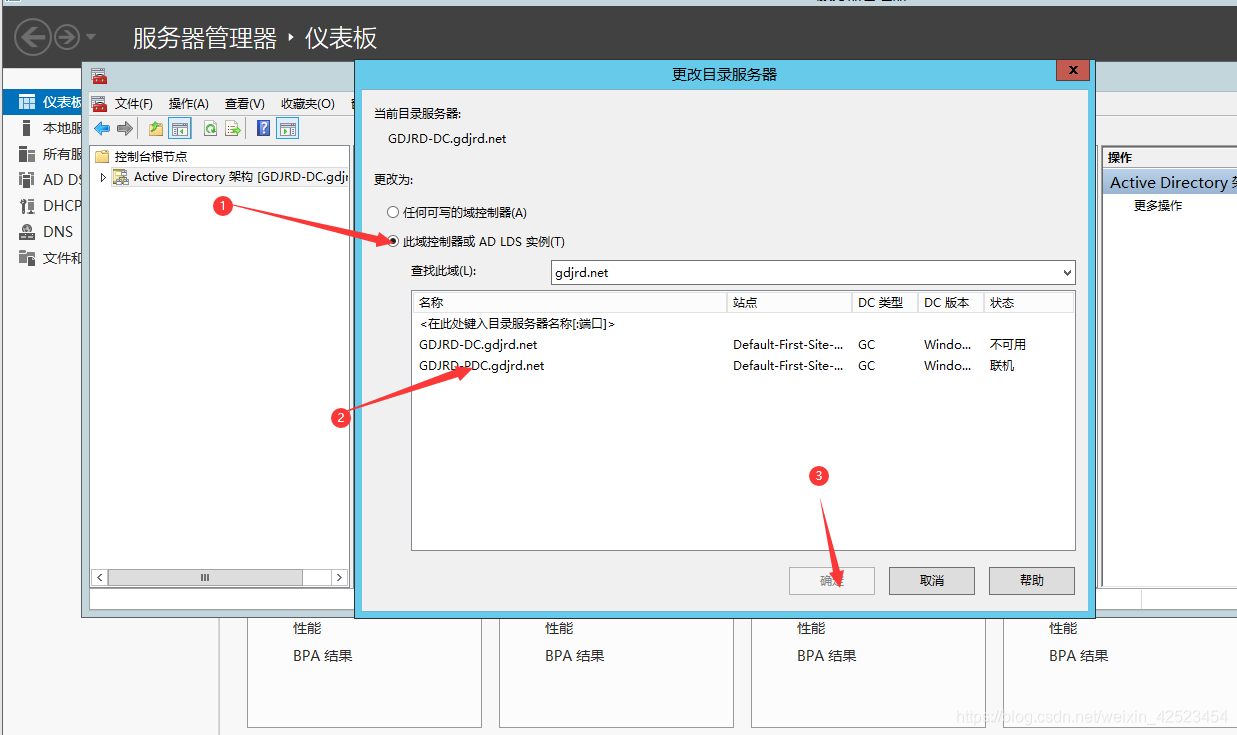Click the horizontal scrollbar thumb in tree pane
Screen dimensions: 1237x735
point(205,577)
